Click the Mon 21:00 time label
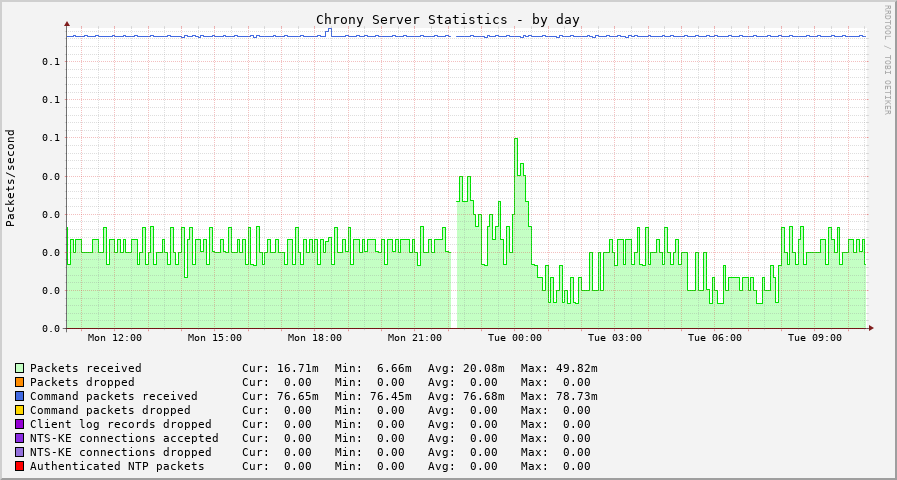Image resolution: width=897 pixels, height=480 pixels. point(415,338)
